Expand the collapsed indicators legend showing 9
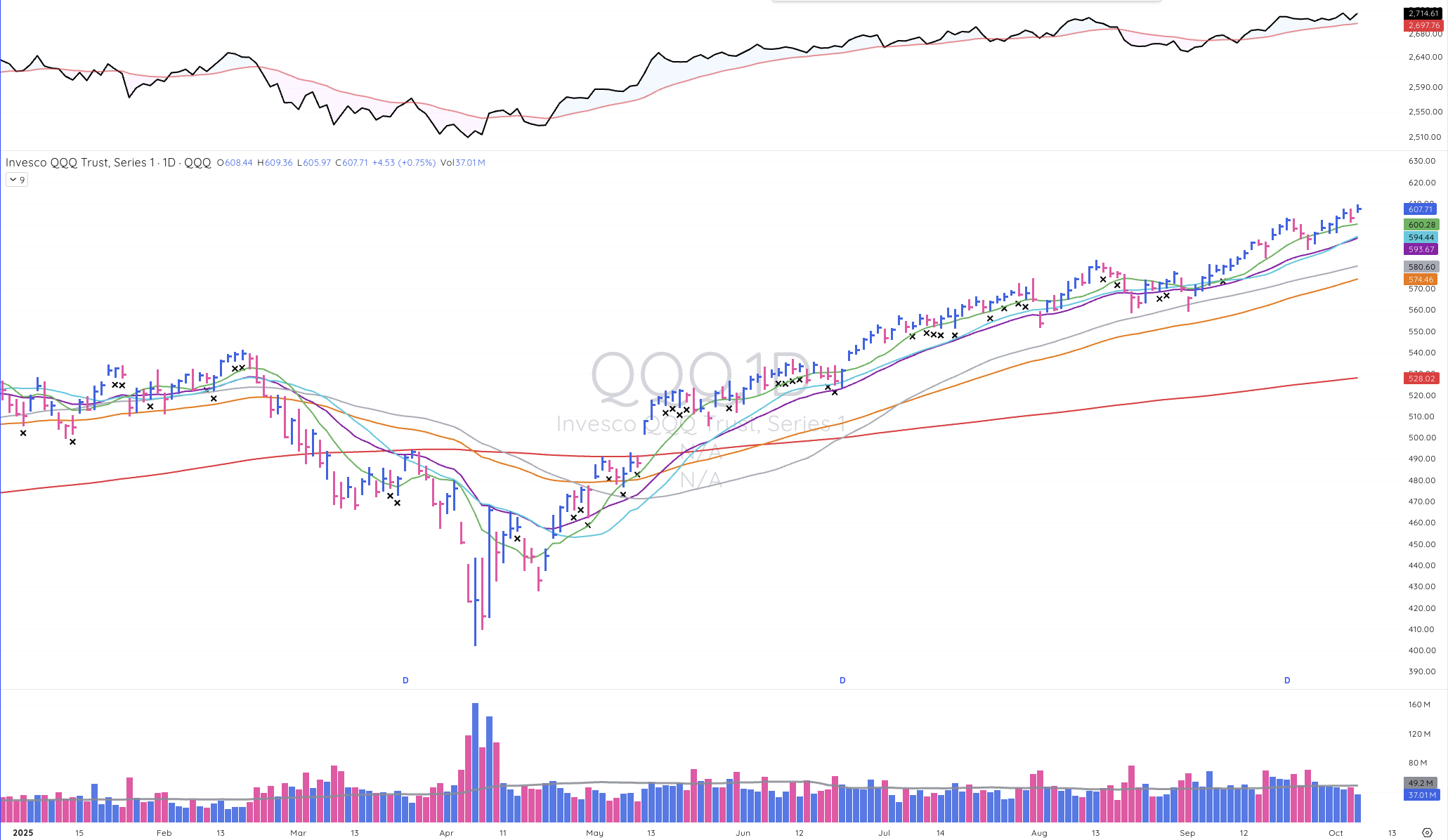 [x=17, y=180]
